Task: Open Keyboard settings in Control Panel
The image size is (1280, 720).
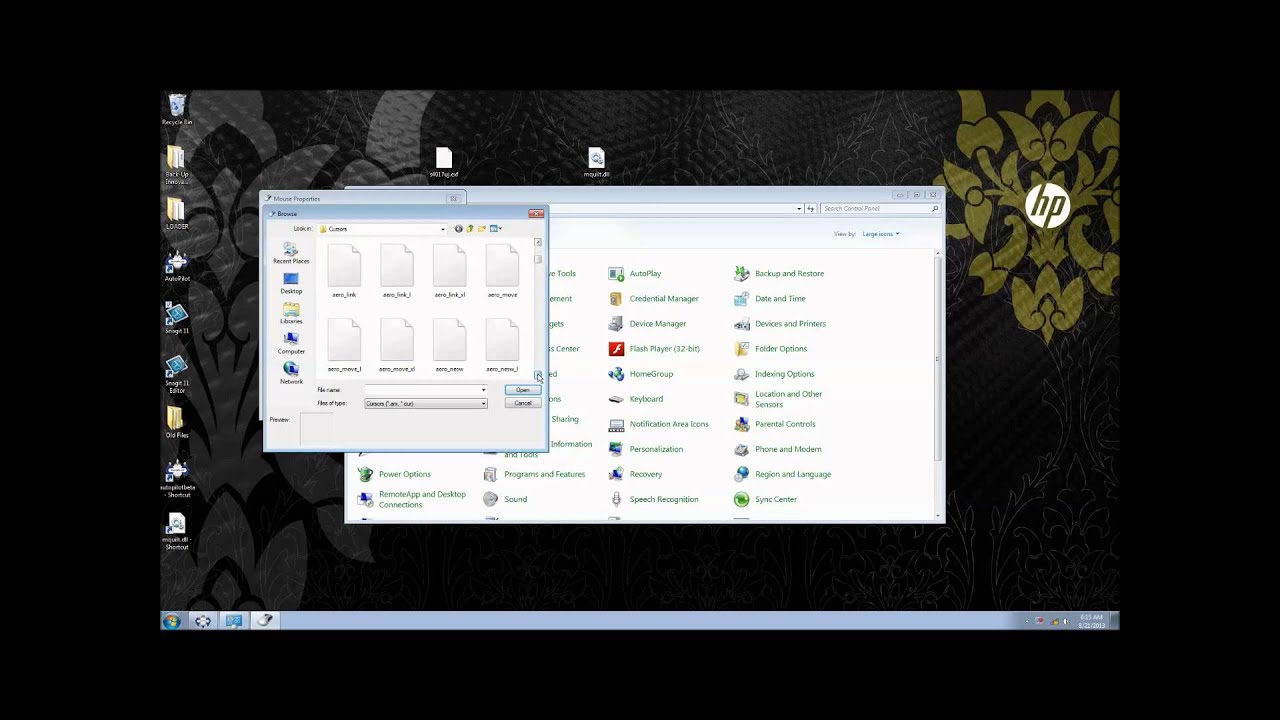Action: tap(636, 398)
